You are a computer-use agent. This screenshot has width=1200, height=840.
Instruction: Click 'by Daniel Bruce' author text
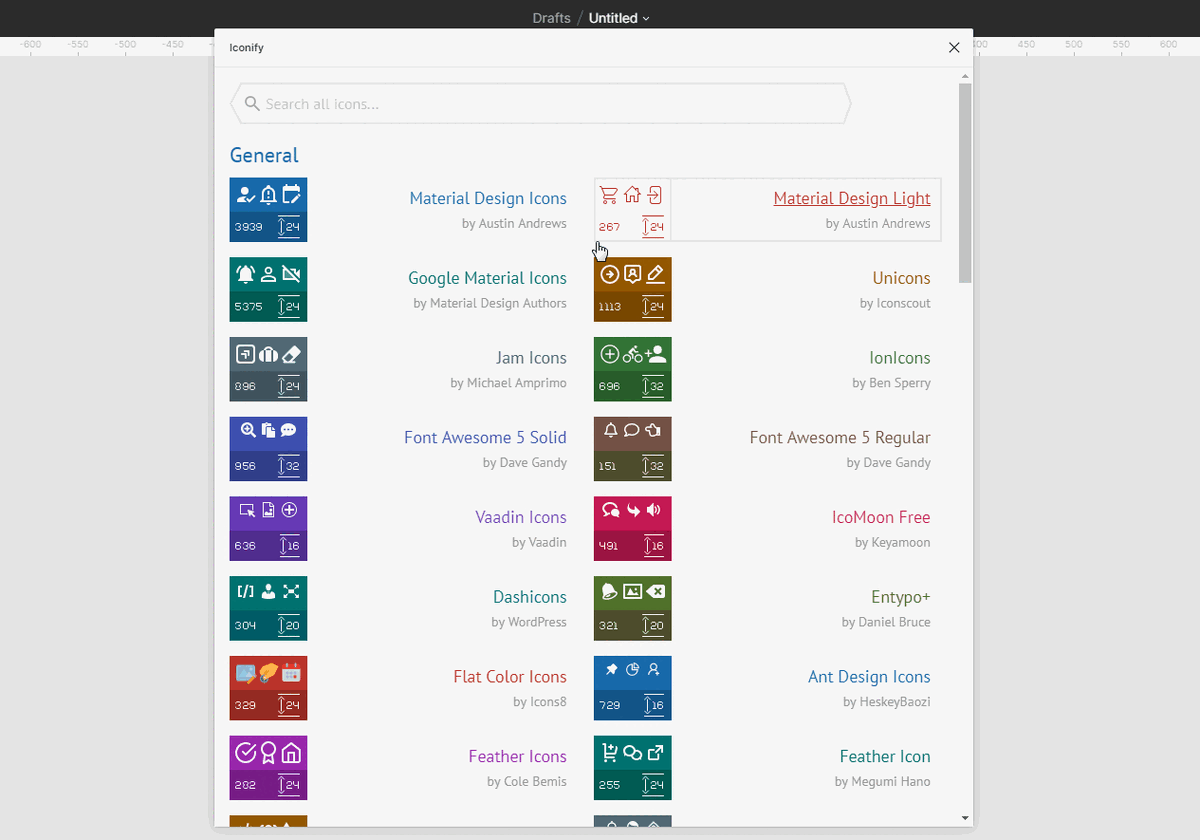pyautogui.click(x=886, y=622)
